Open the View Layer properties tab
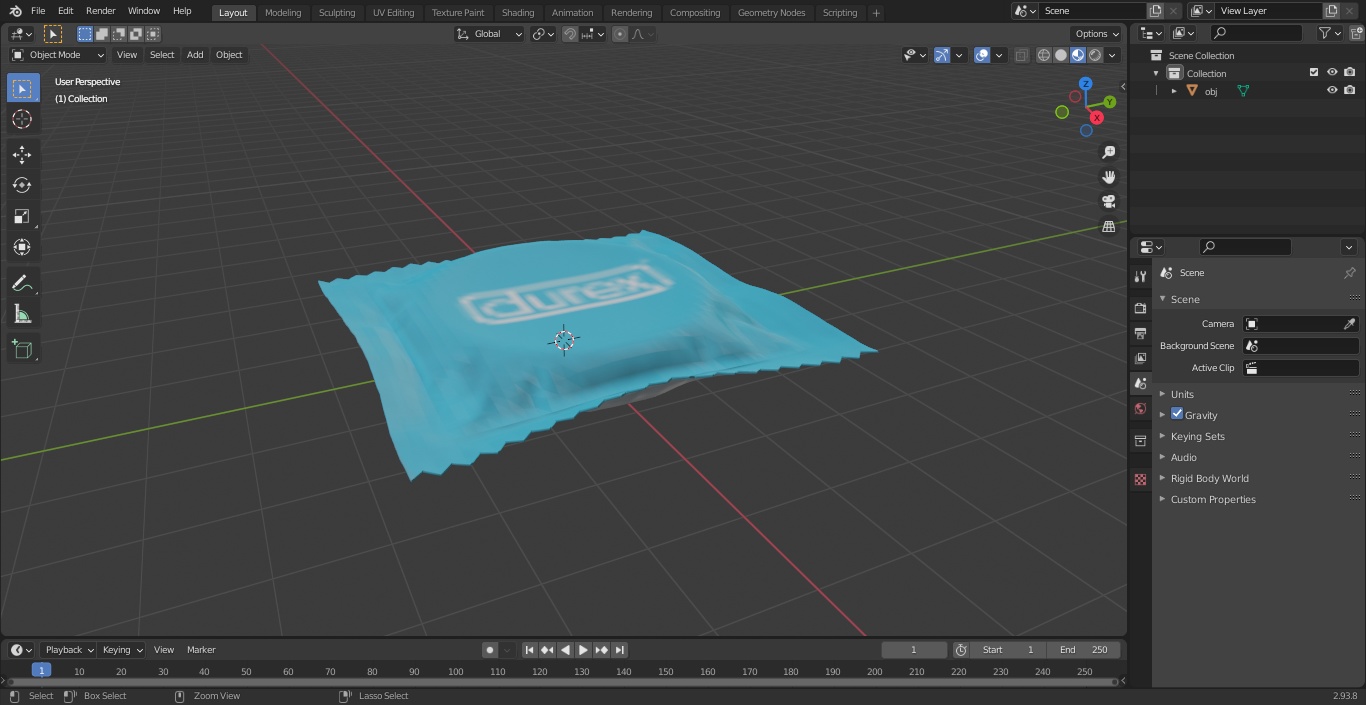The height and width of the screenshot is (705, 1366). [x=1140, y=358]
